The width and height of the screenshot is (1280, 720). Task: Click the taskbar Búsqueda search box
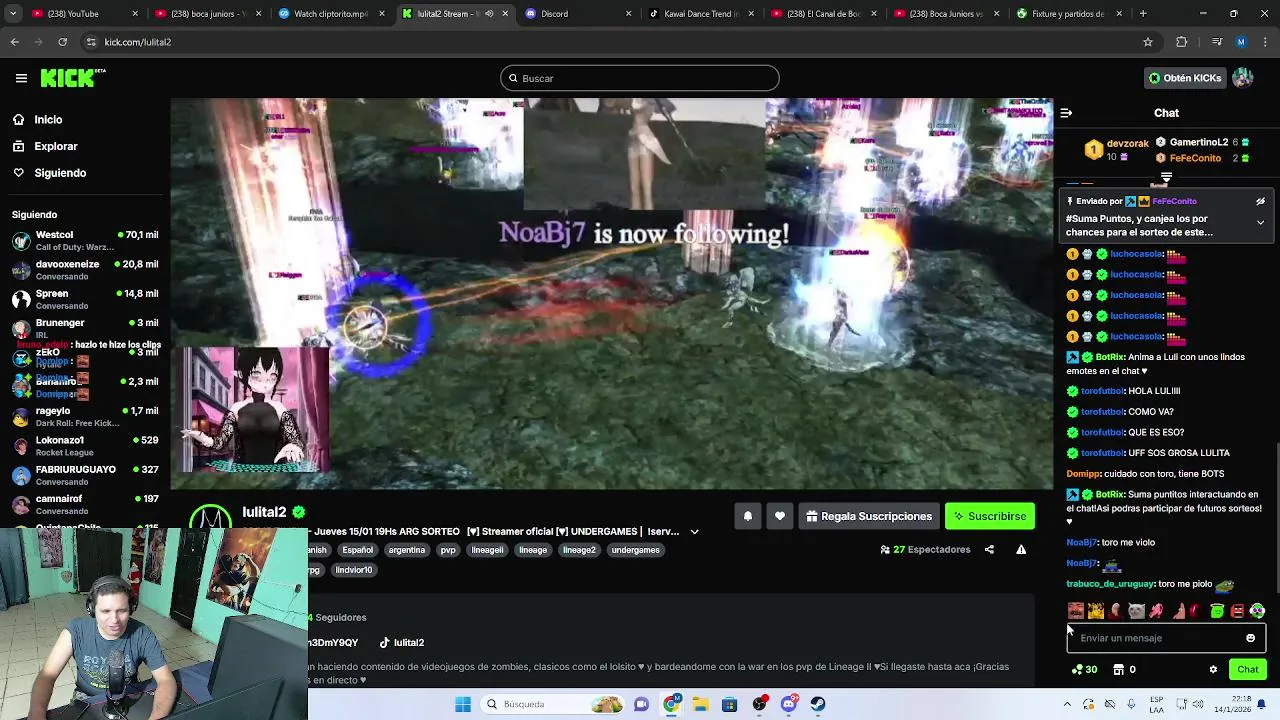[x=551, y=704]
